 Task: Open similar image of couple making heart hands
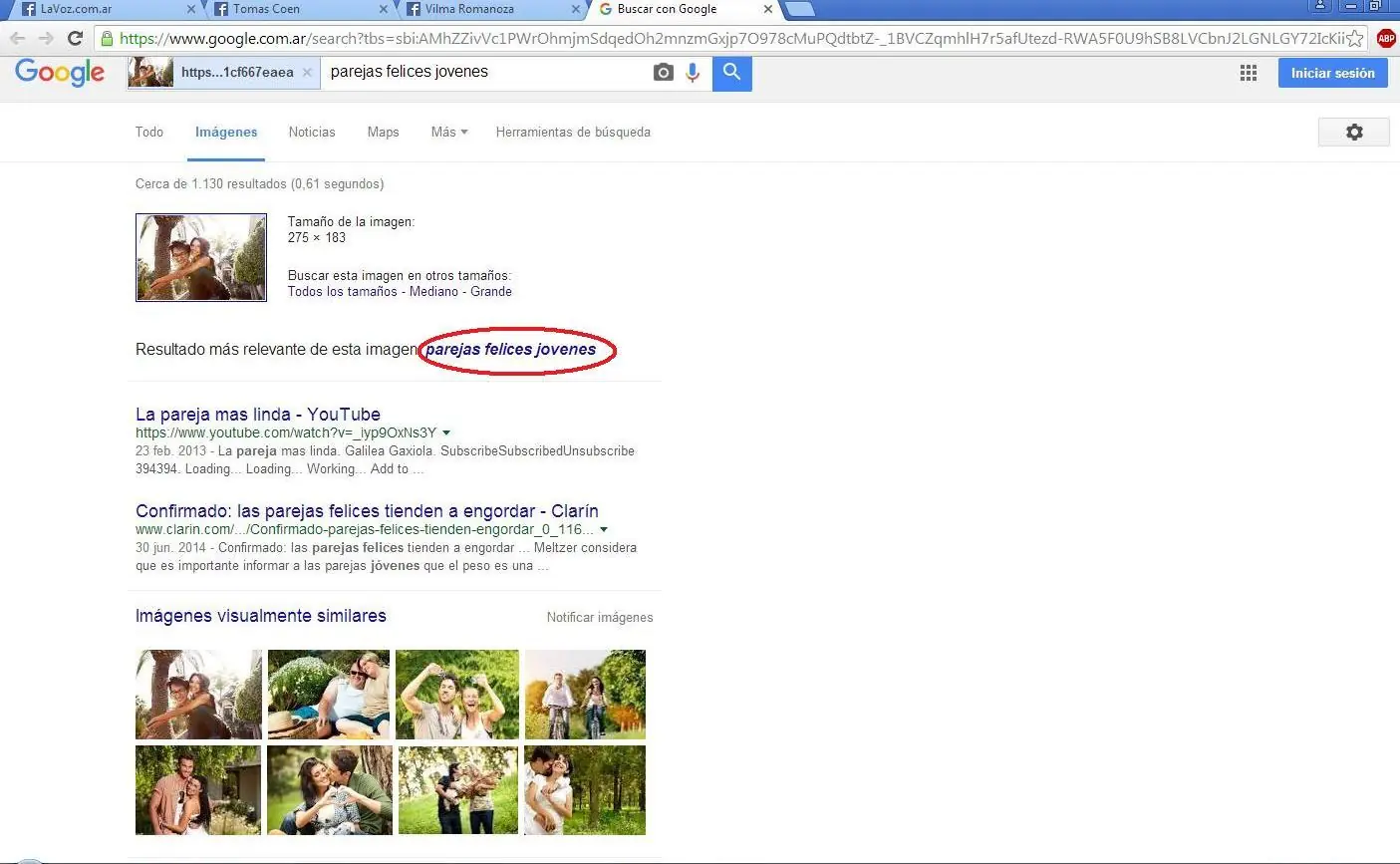(330, 790)
